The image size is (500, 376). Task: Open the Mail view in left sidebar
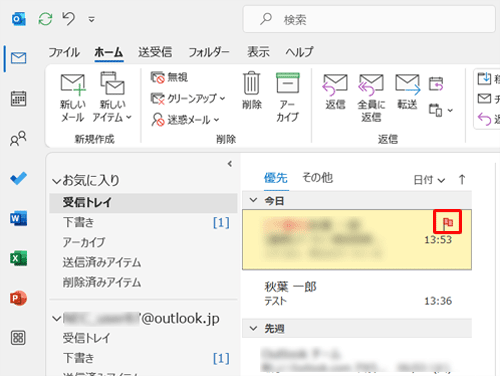[x=18, y=58]
